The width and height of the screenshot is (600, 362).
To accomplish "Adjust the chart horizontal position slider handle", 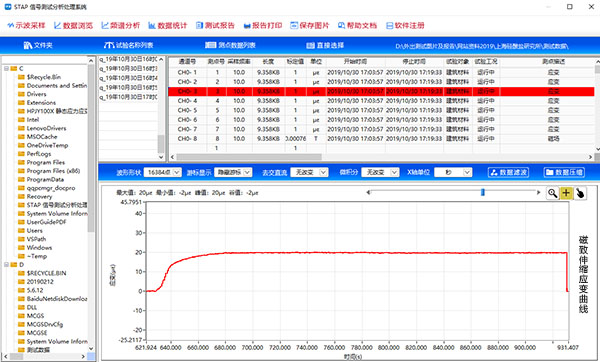I will (483, 192).
